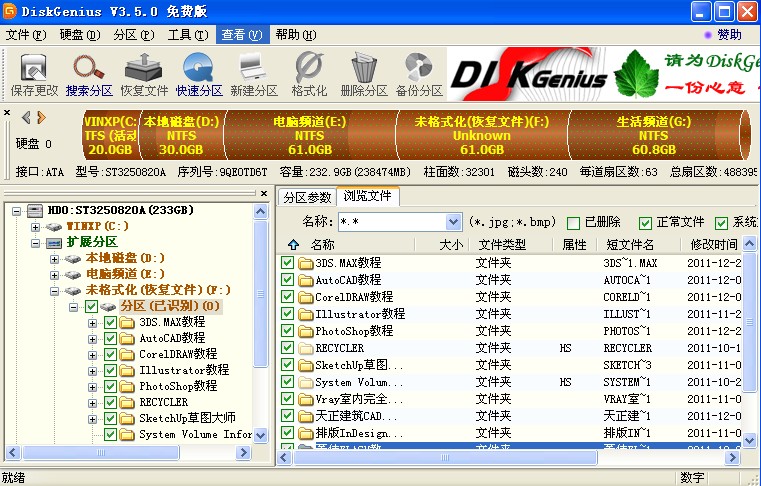
Task: Select the 排版InDesign... row in file list
Action: click(510, 433)
